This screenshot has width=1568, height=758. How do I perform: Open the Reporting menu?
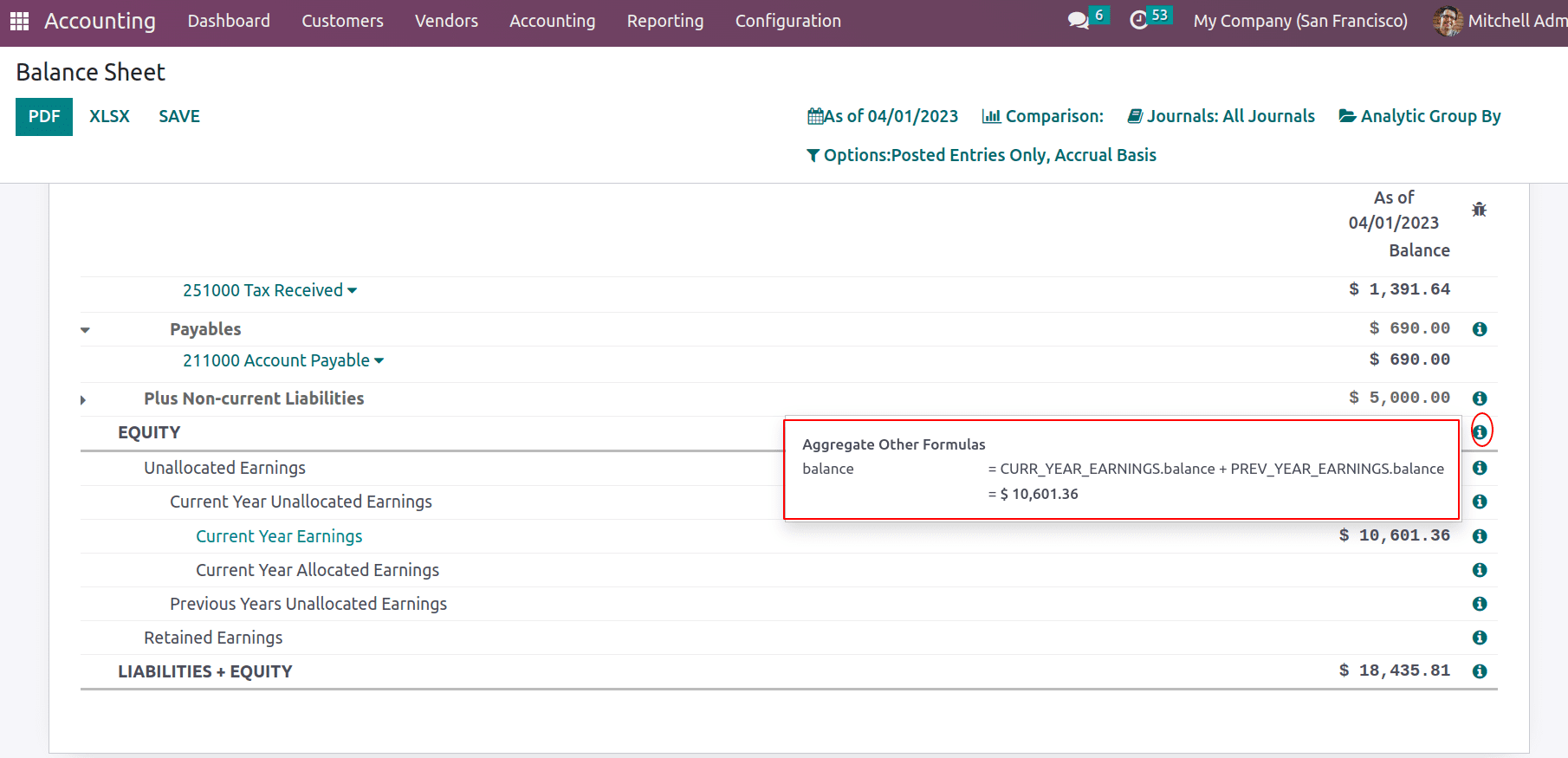[x=664, y=21]
